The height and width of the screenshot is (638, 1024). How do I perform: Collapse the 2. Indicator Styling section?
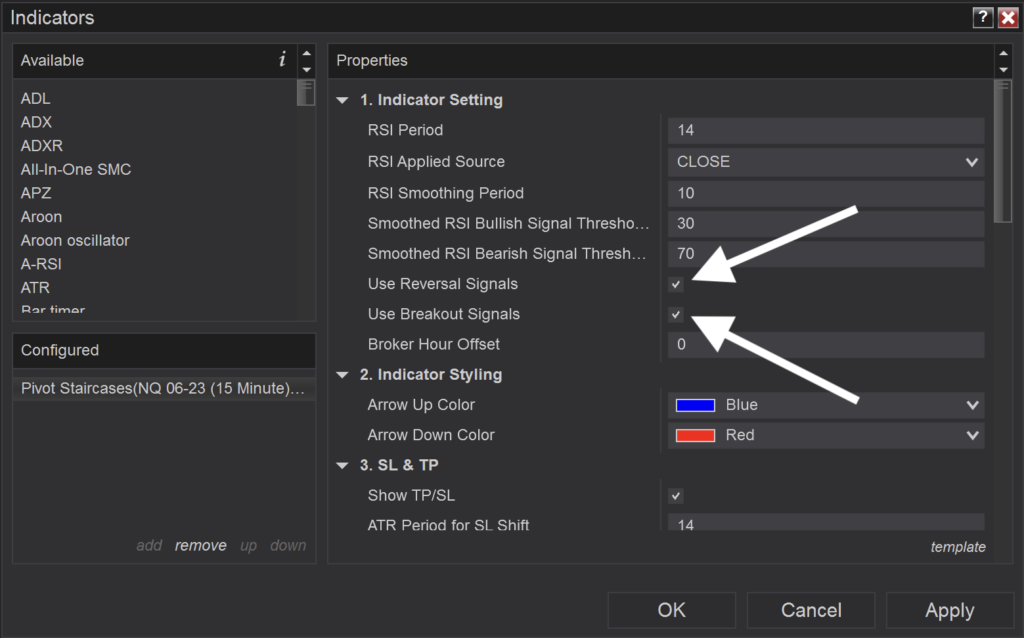click(342, 375)
